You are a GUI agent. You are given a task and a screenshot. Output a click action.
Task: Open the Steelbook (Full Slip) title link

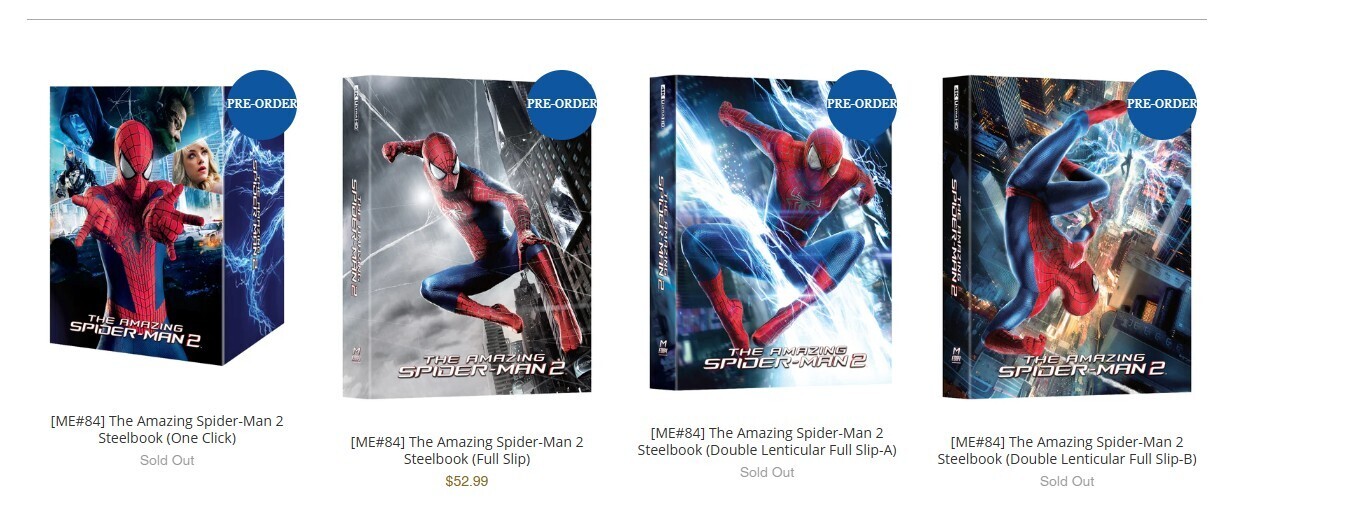coord(467,451)
